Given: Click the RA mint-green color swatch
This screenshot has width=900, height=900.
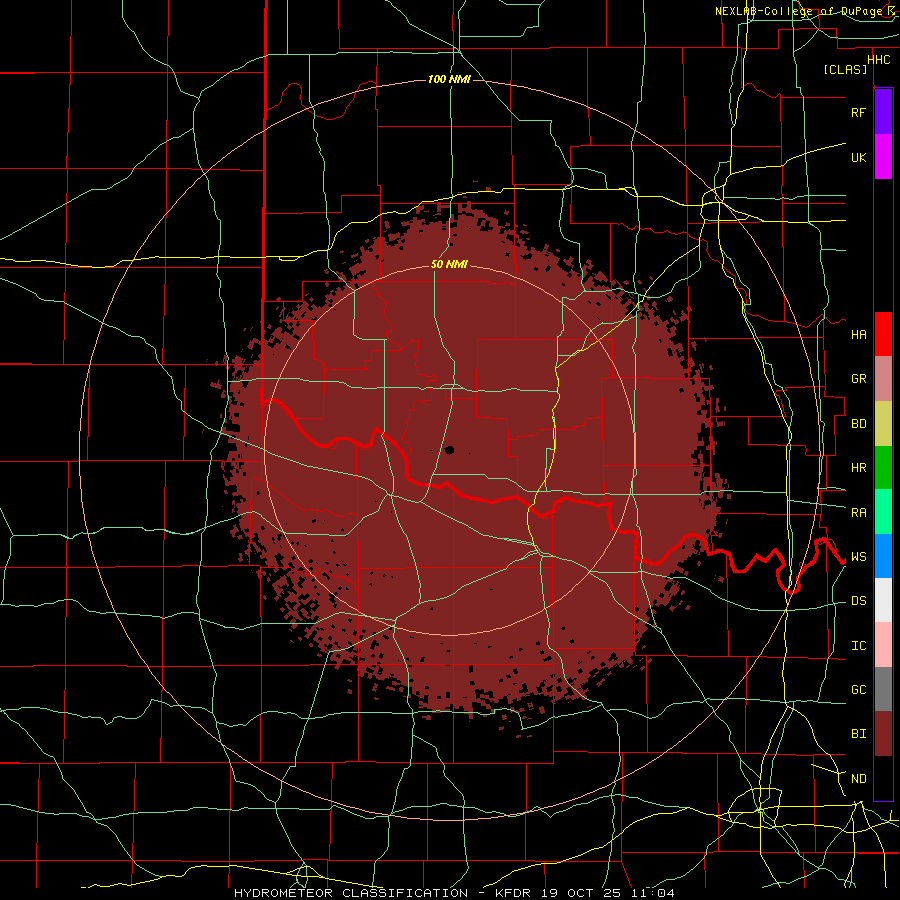Looking at the screenshot, I should [x=883, y=512].
